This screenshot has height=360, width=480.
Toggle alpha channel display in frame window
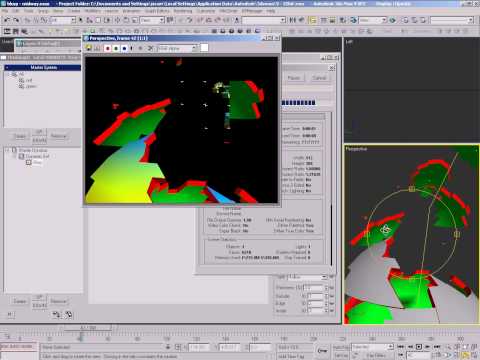tap(132, 48)
